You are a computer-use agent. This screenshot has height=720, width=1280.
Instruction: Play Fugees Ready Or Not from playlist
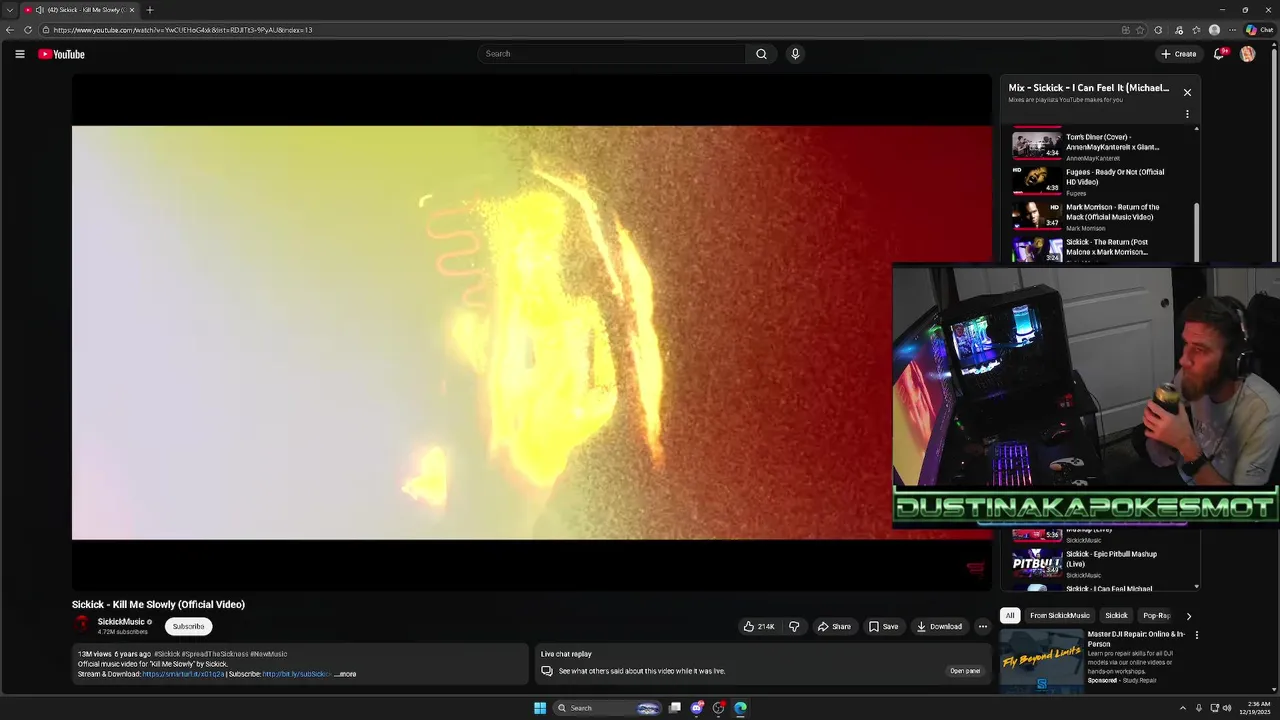pos(1100,181)
